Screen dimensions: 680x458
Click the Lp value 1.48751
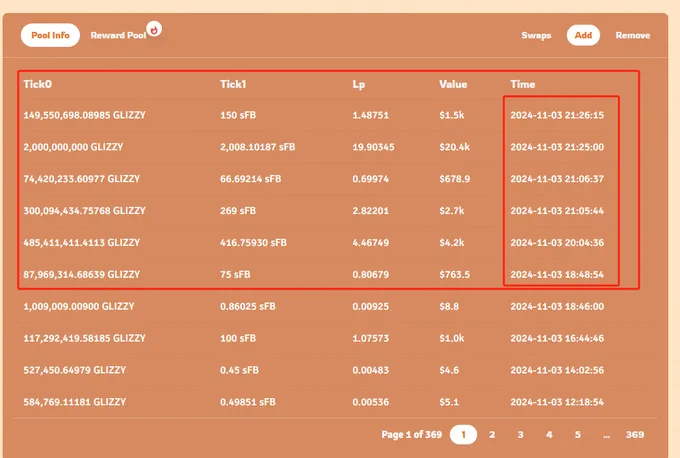[370, 115]
